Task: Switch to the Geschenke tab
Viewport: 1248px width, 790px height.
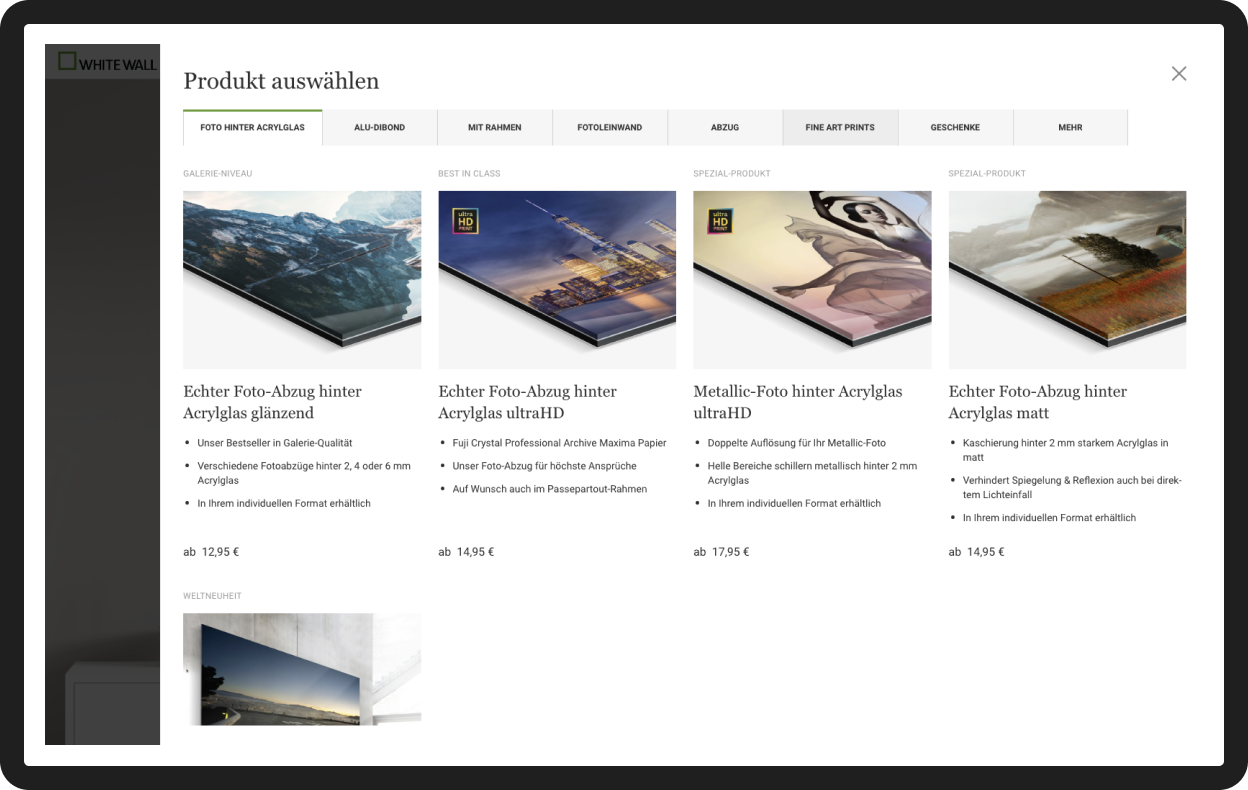Action: point(955,128)
